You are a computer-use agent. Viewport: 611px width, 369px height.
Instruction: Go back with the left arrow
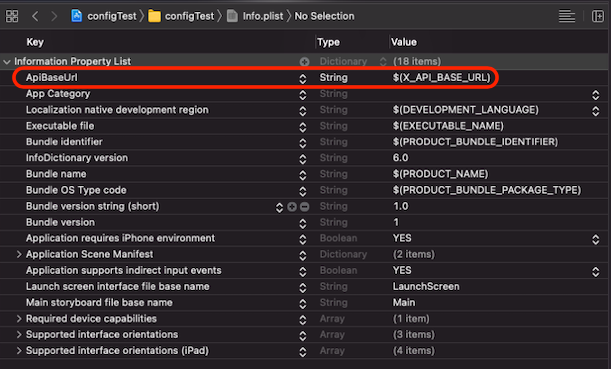(x=35, y=16)
